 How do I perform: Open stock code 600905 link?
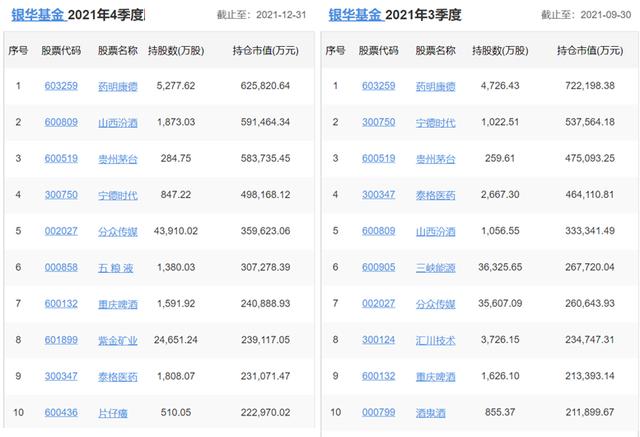coord(378,268)
